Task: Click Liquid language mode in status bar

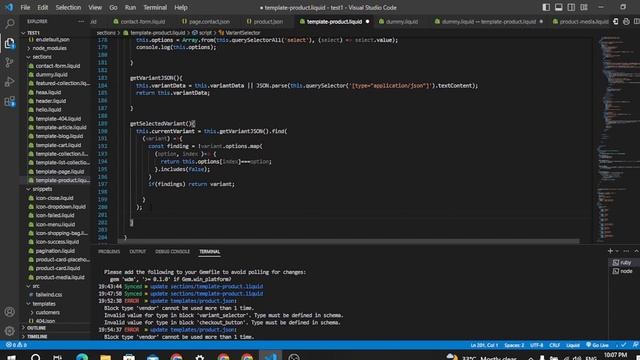Action: pyautogui.click(x=573, y=345)
